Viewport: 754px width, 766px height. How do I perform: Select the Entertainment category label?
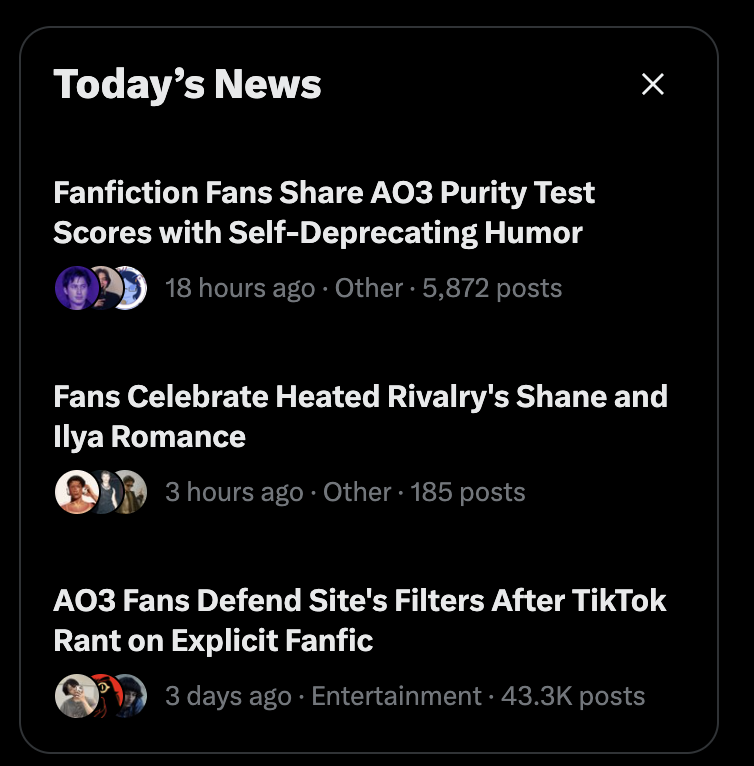[396, 696]
